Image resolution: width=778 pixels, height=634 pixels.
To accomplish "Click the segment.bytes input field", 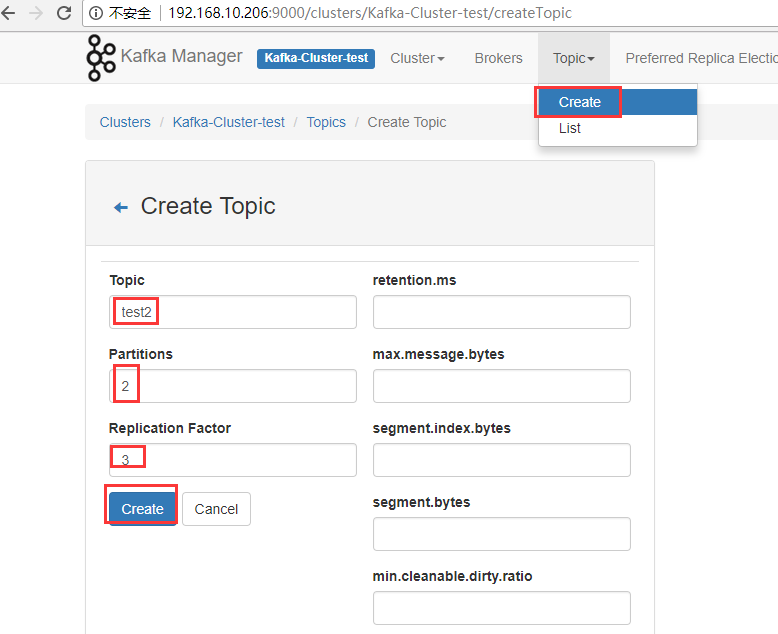I will pos(502,534).
